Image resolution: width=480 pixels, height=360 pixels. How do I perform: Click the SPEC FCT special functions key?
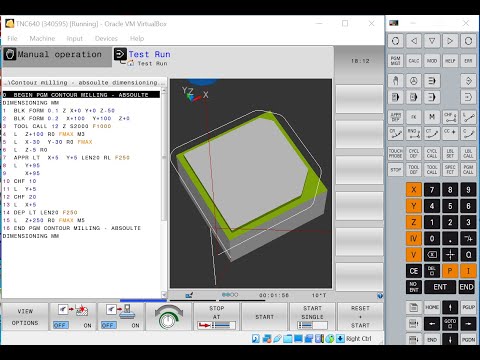(x=450, y=170)
